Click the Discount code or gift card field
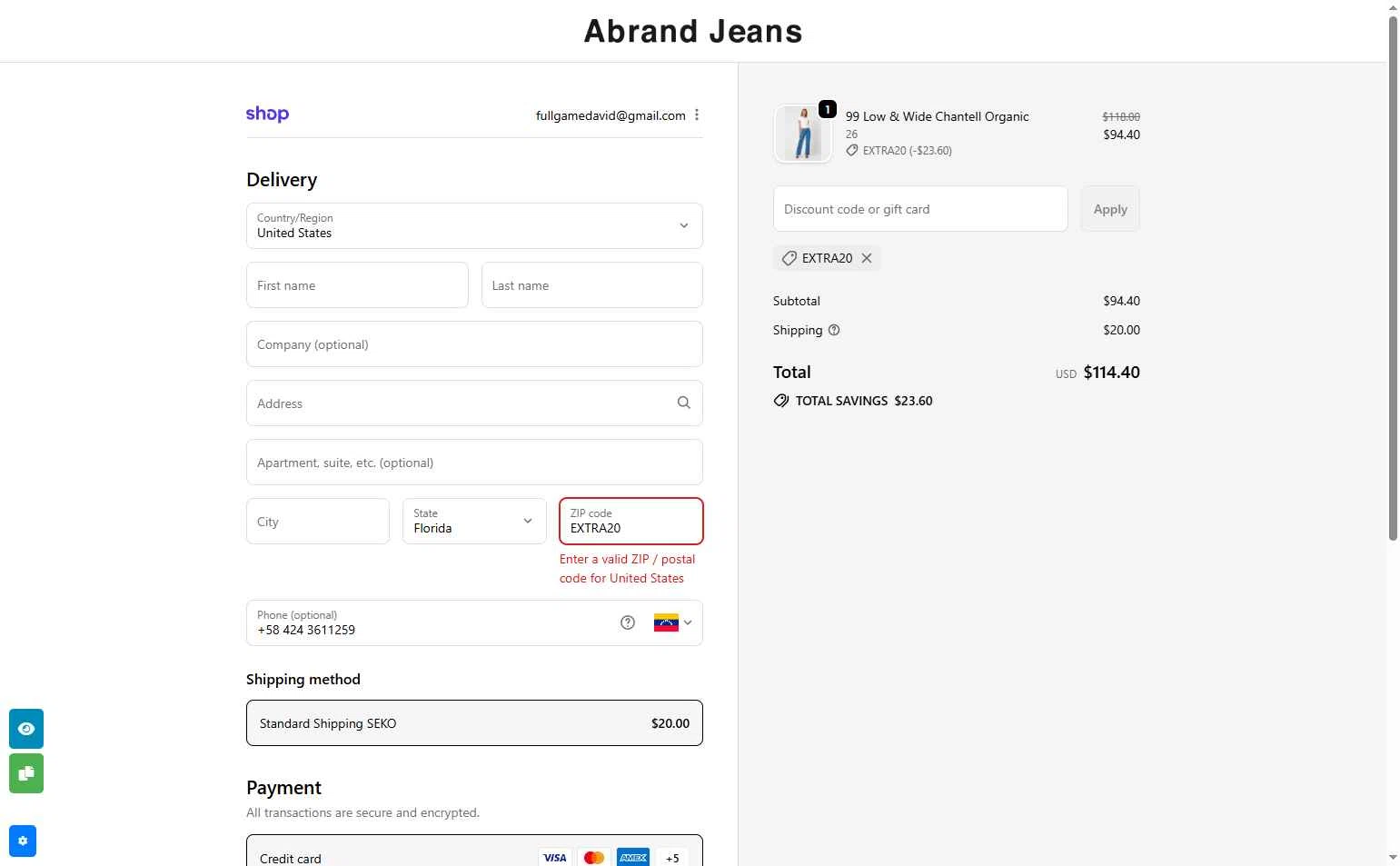 pos(920,209)
